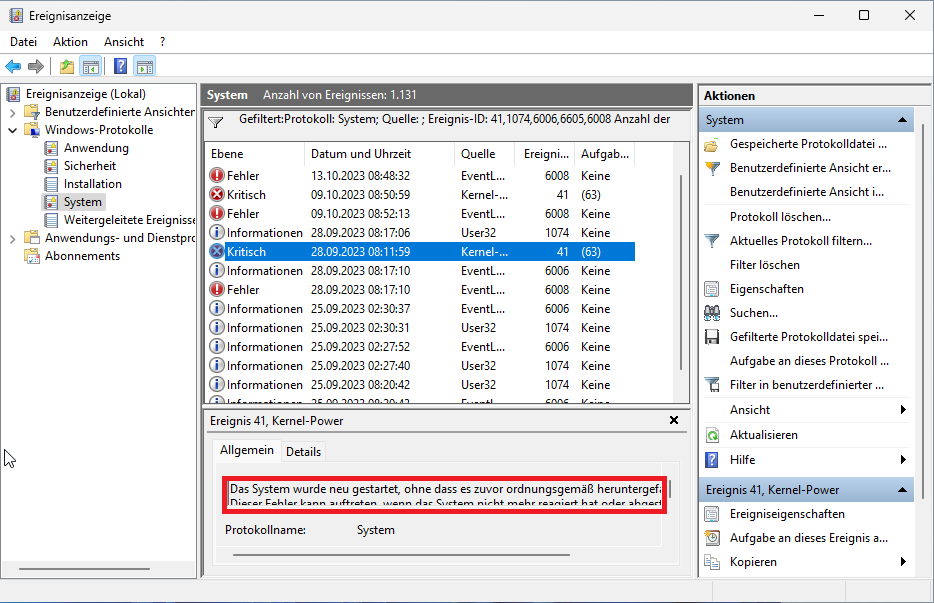Click 'Protokoll löschen...' action link
Screen dimensions: 934x603
coord(780,217)
